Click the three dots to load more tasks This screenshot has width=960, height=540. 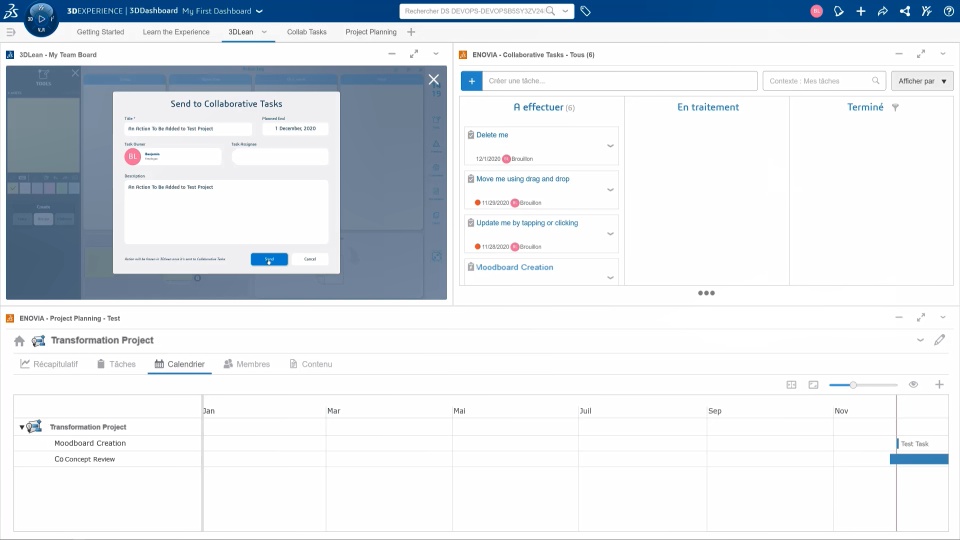tap(707, 293)
